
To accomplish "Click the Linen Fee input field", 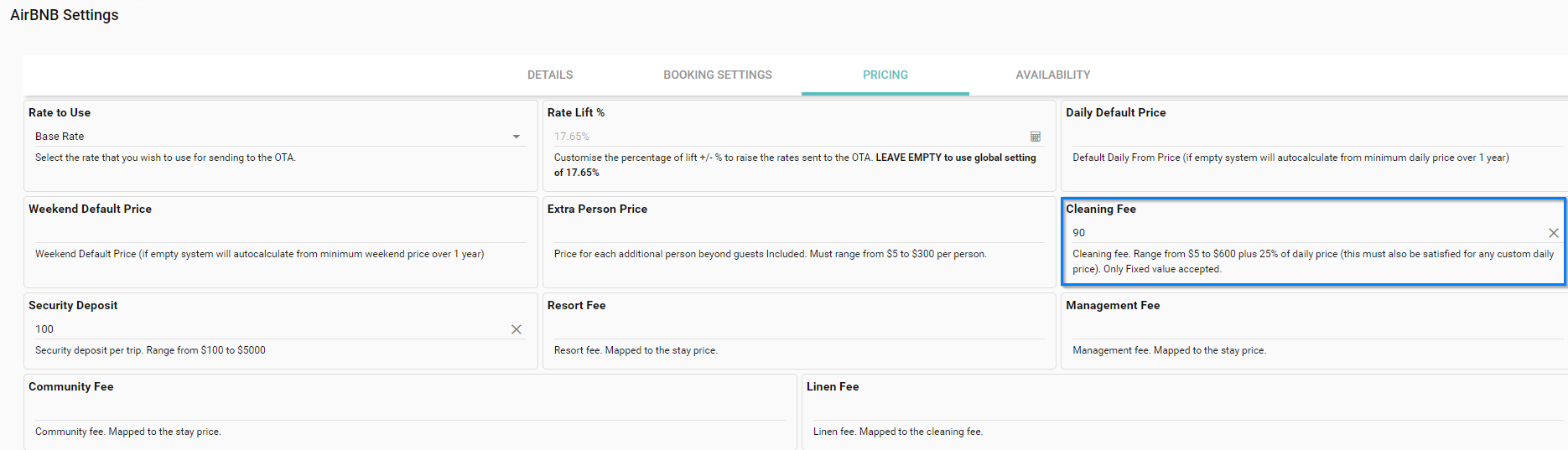I will (x=1182, y=411).
